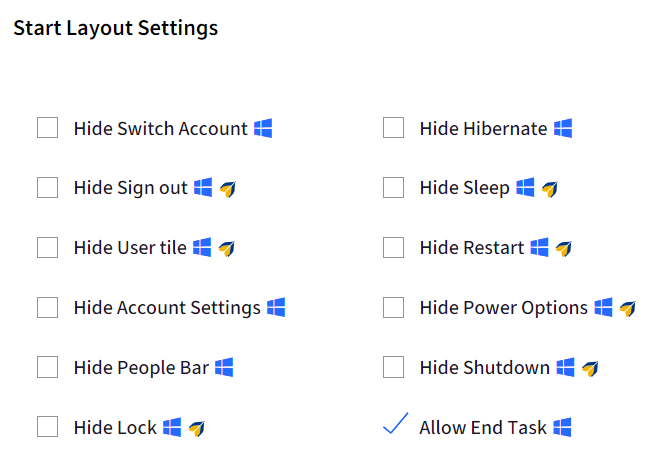
Task: Click the bird icon beside Hide Lock
Action: coord(197,428)
